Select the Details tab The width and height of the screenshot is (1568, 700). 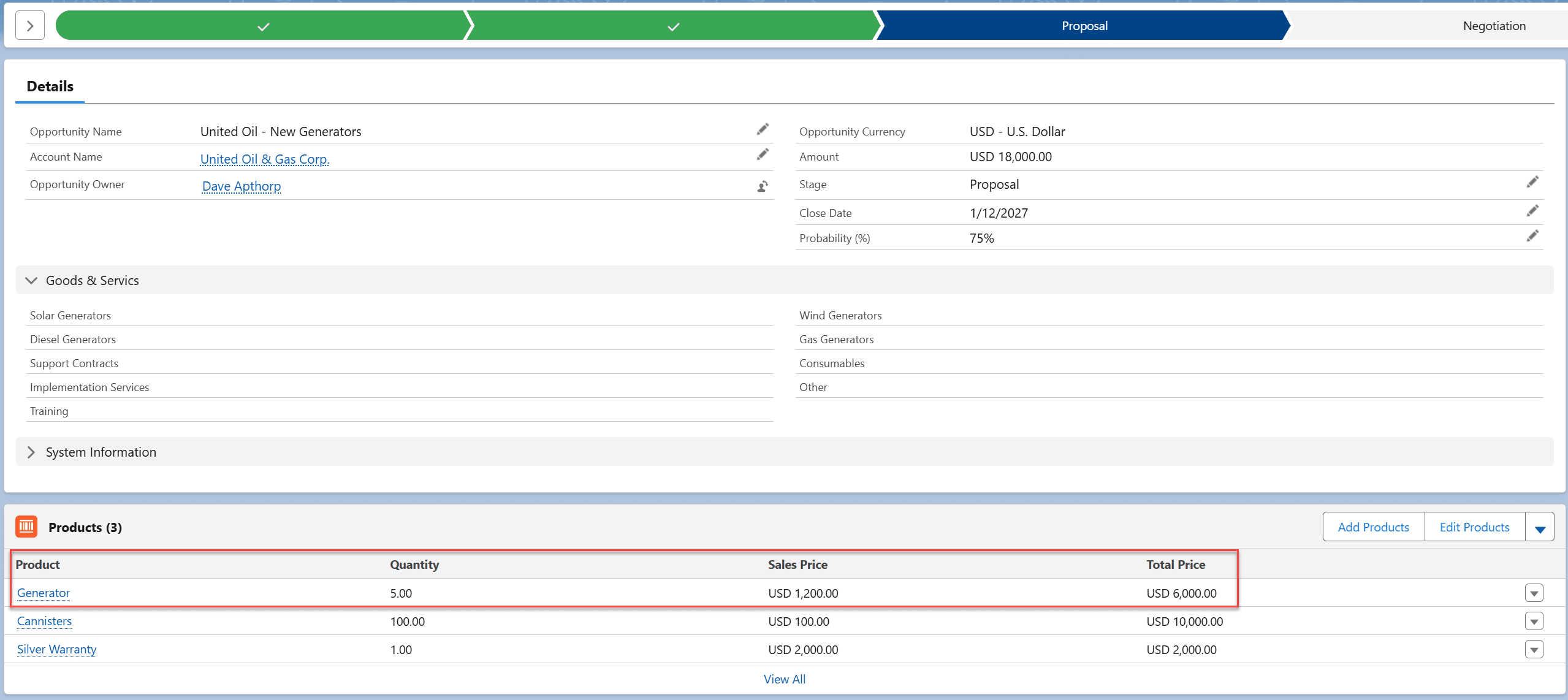click(x=50, y=86)
